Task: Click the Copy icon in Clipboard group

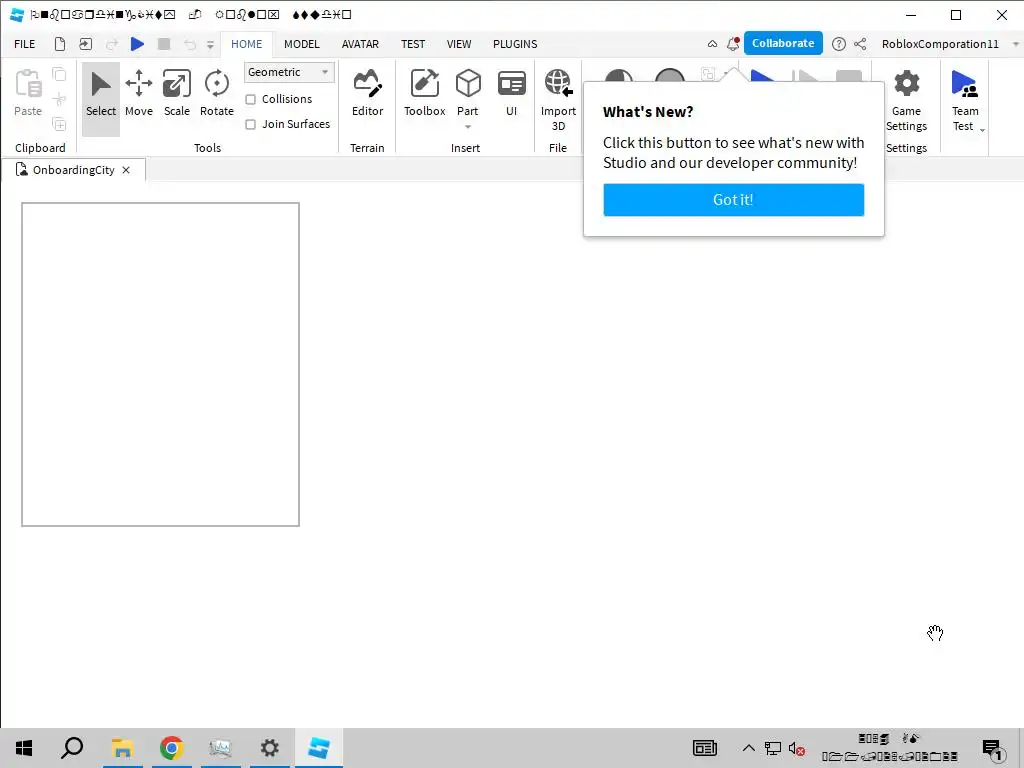Action: 59,74
